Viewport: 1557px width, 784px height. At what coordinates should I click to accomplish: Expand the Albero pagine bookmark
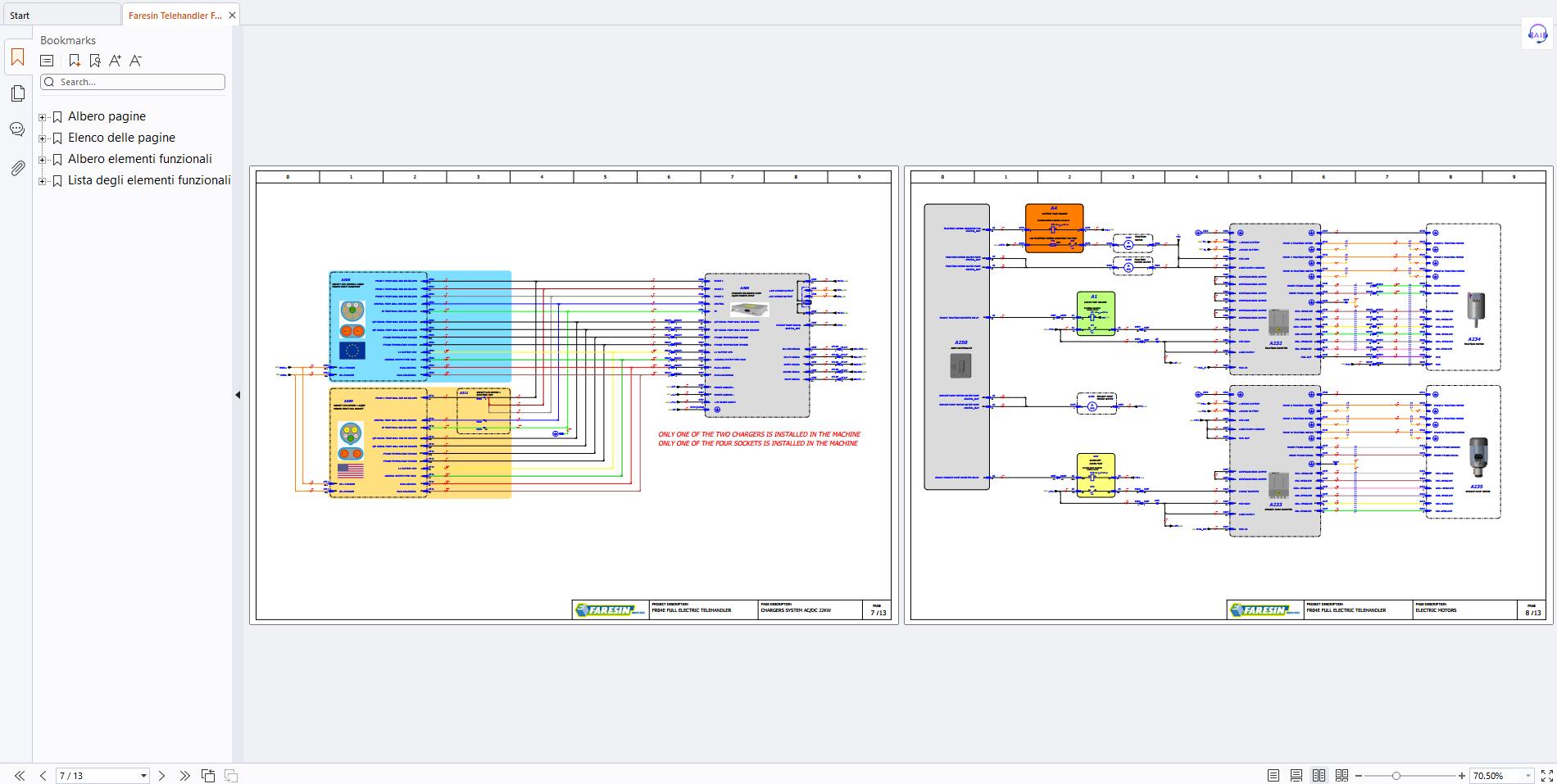43,117
